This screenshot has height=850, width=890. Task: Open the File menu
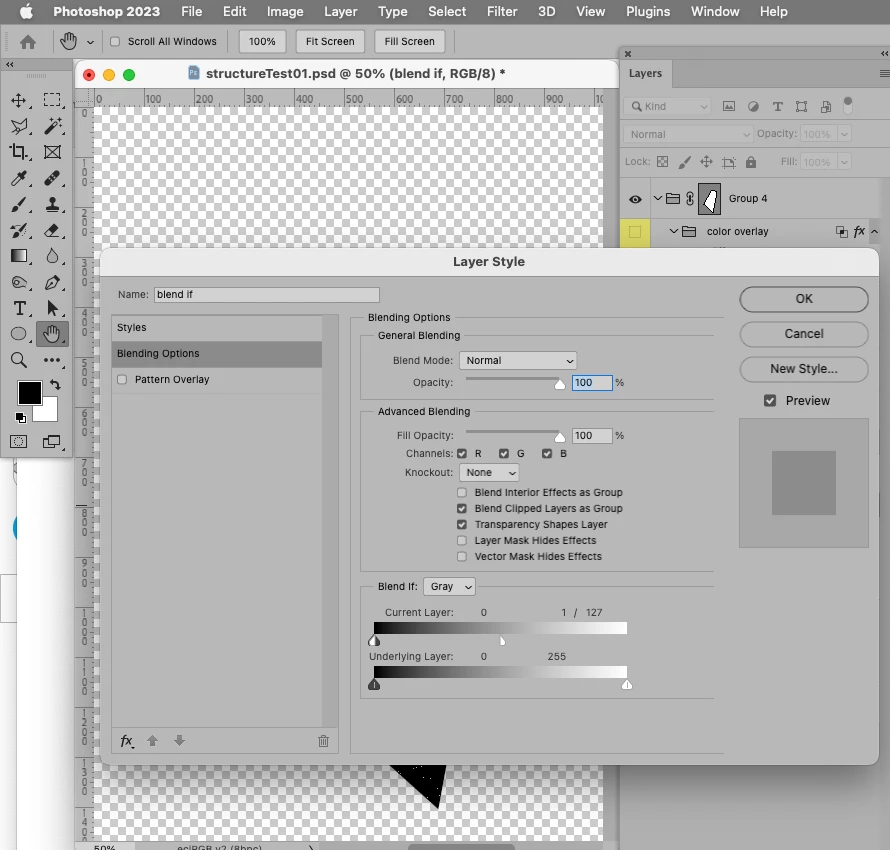[192, 11]
